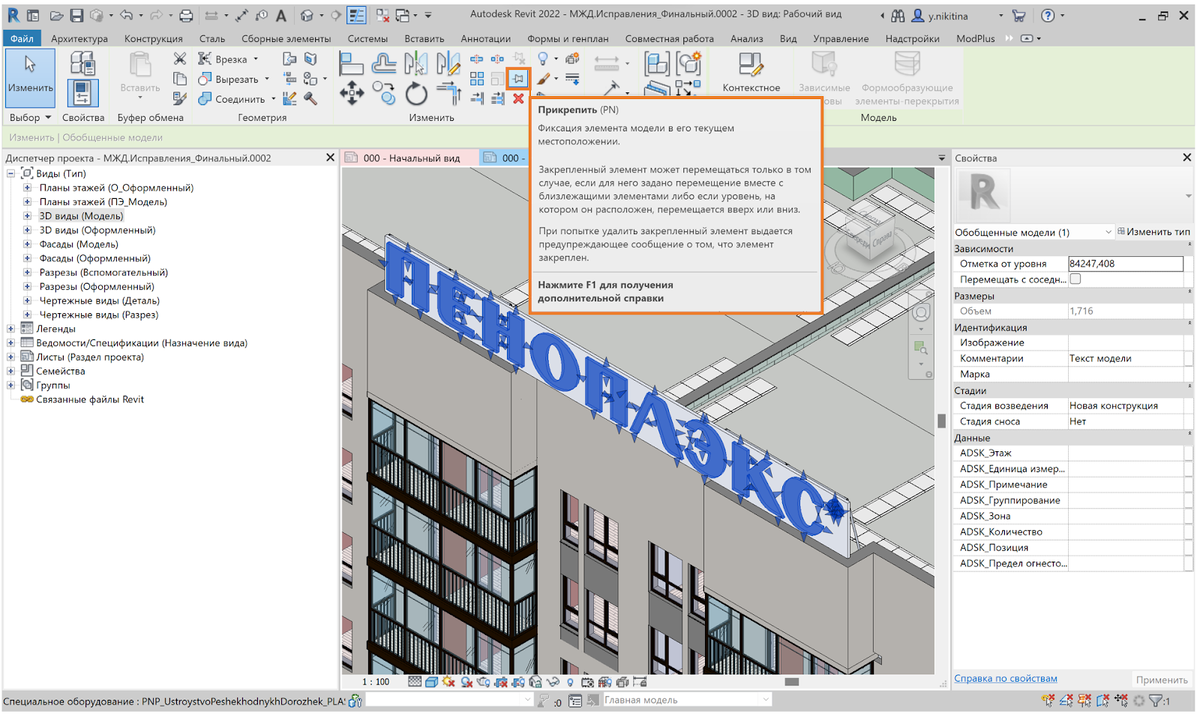The width and height of the screenshot is (1200, 714).
Task: Expand '3D виды (Модель)' node
Action: 28,216
